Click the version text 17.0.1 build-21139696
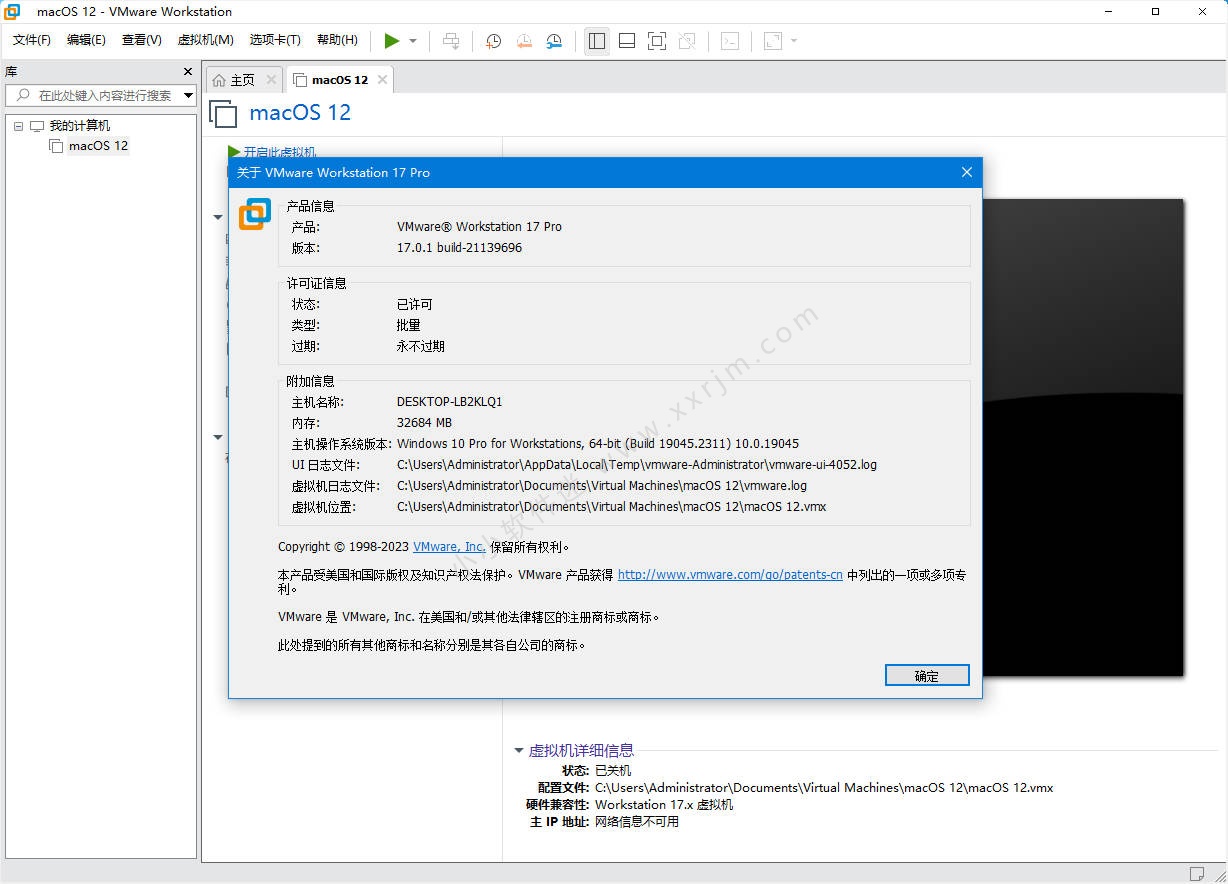The height and width of the screenshot is (884, 1228). click(x=459, y=248)
